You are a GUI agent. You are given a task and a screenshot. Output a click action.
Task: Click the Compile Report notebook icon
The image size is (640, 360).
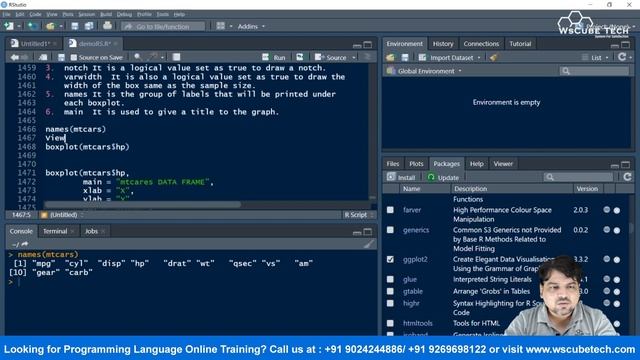[x=176, y=57]
